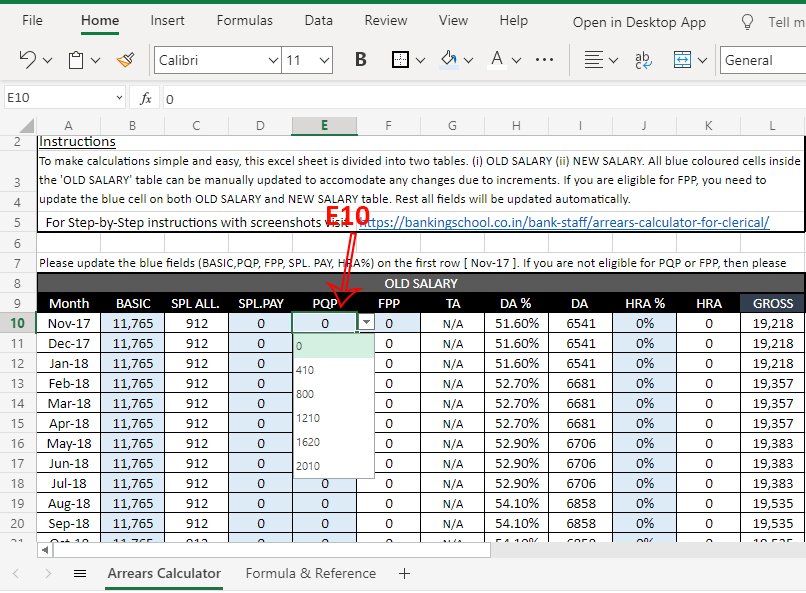The height and width of the screenshot is (593, 806).
Task: Choose 1210 from the PQP dropdown list
Action: point(307,417)
